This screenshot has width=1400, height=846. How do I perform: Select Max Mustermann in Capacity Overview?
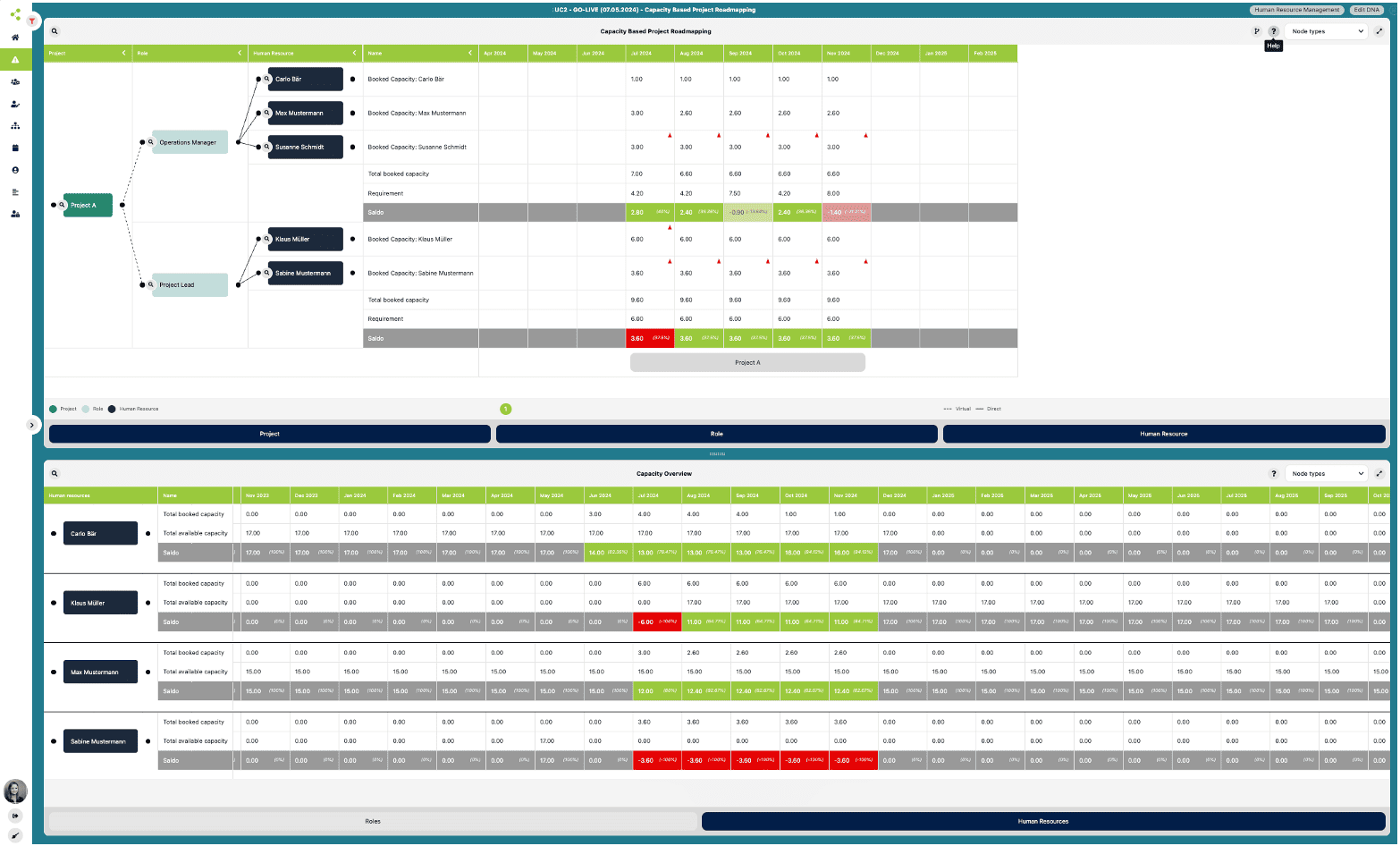tap(100, 673)
